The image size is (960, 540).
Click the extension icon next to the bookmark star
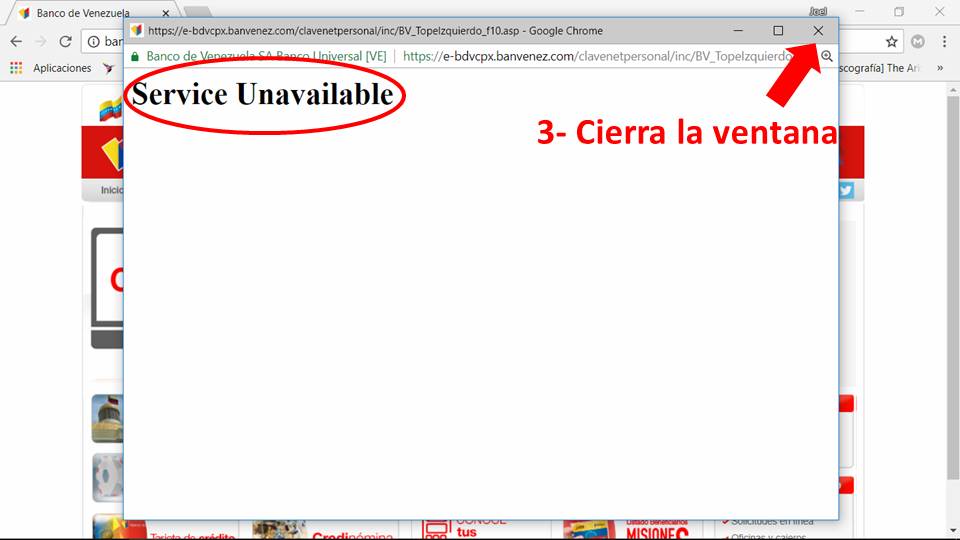point(917,42)
